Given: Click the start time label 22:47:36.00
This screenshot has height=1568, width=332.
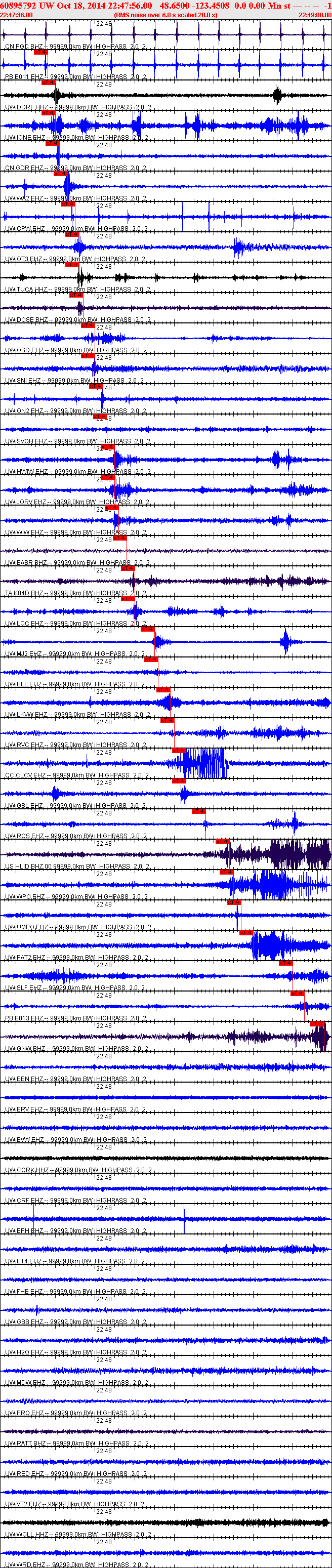Looking at the screenshot, I should click(x=16, y=15).
